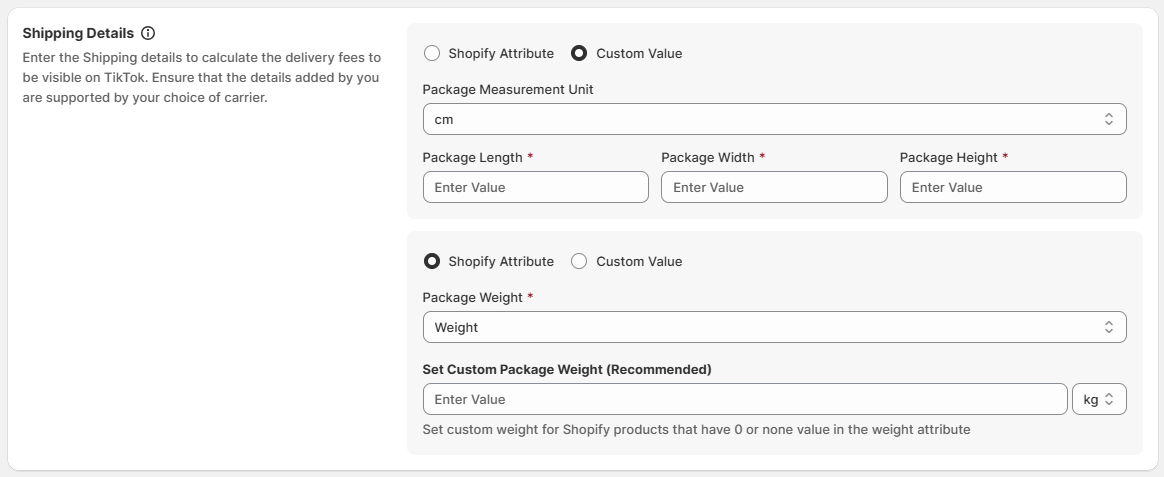Screen dimensions: 1164x477
Task: Select Shopify Attribute for package weight
Action: coord(432,261)
